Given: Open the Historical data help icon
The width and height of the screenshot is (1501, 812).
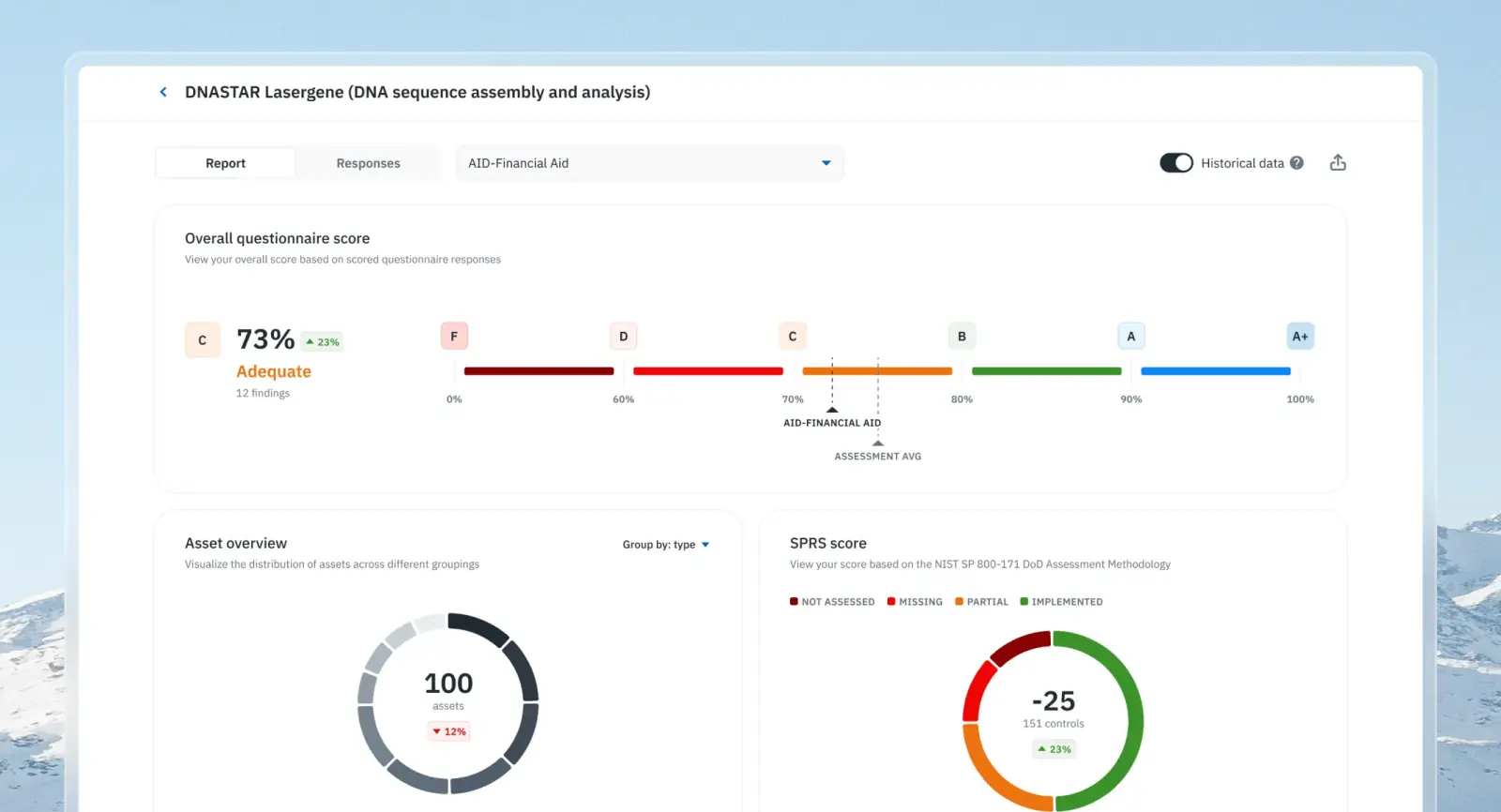Looking at the screenshot, I should tap(1296, 163).
